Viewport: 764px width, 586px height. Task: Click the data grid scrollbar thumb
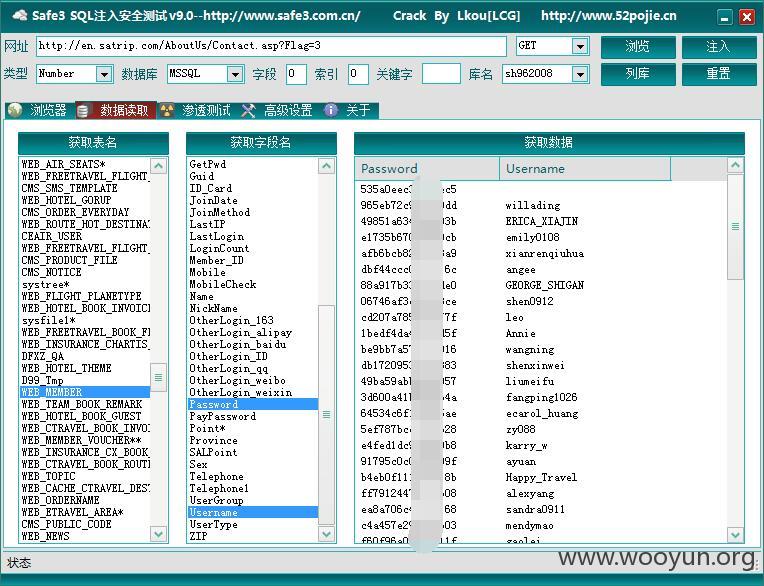pos(735,227)
